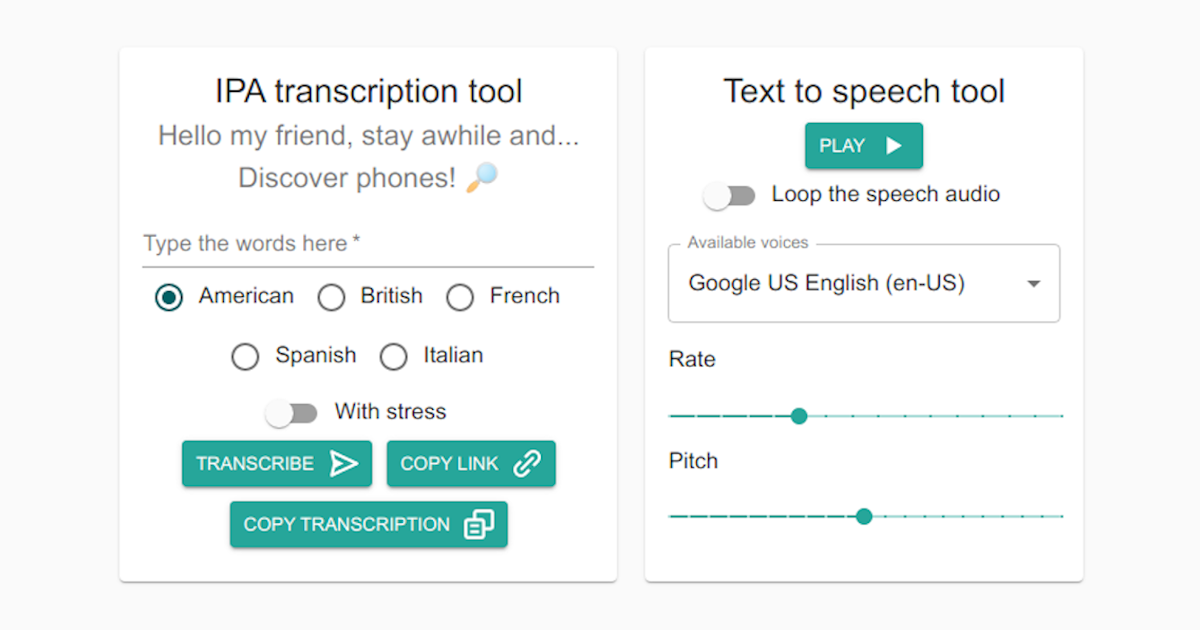Click the Type the words here input field
The height and width of the screenshot is (630, 1200).
click(368, 243)
